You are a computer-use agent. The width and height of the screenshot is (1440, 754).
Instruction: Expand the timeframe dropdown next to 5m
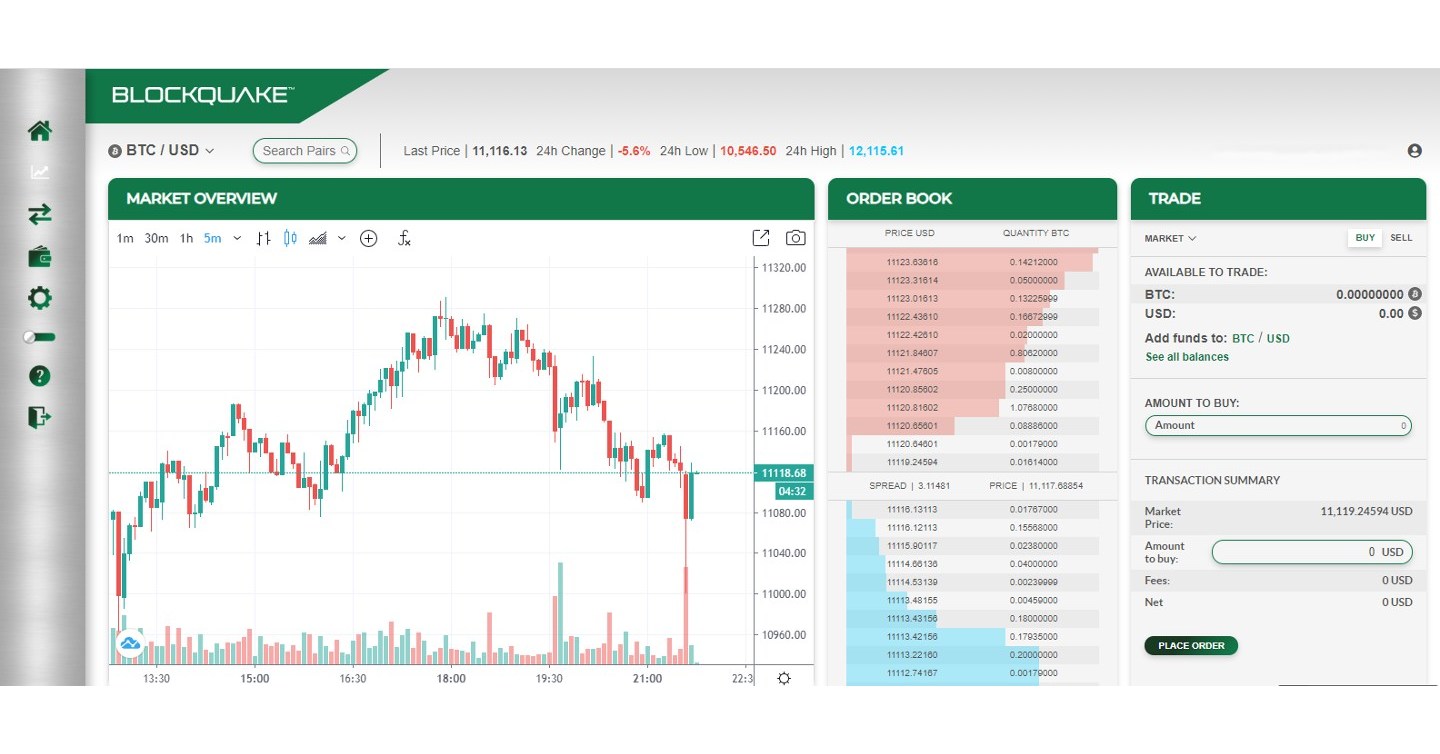[236, 238]
